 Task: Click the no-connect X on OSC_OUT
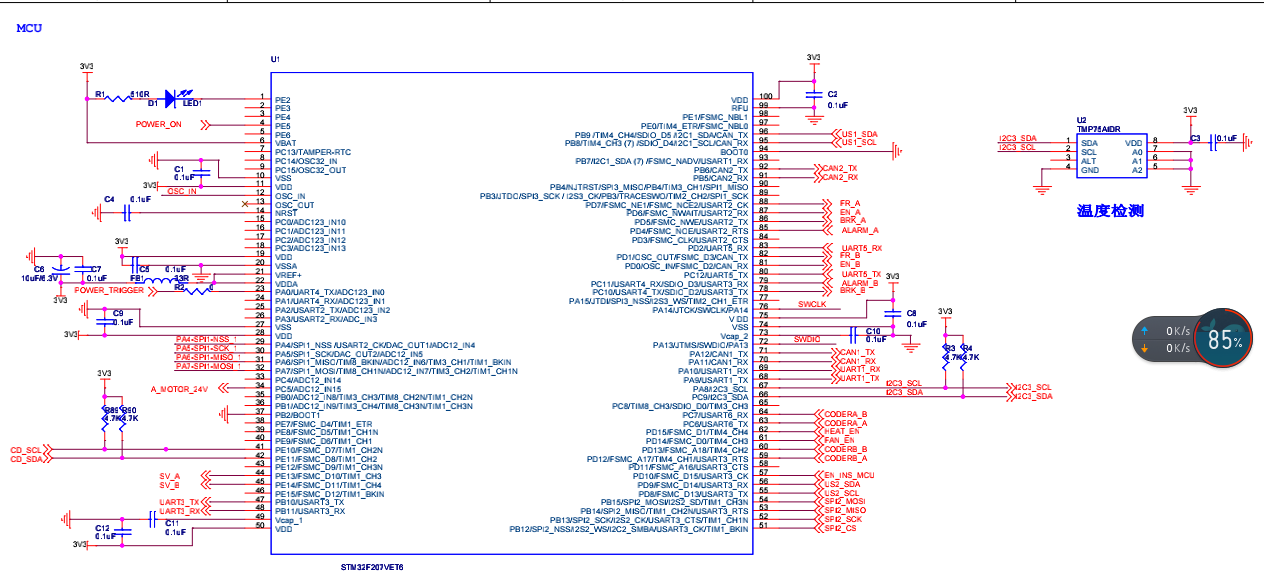pyautogui.click(x=246, y=205)
